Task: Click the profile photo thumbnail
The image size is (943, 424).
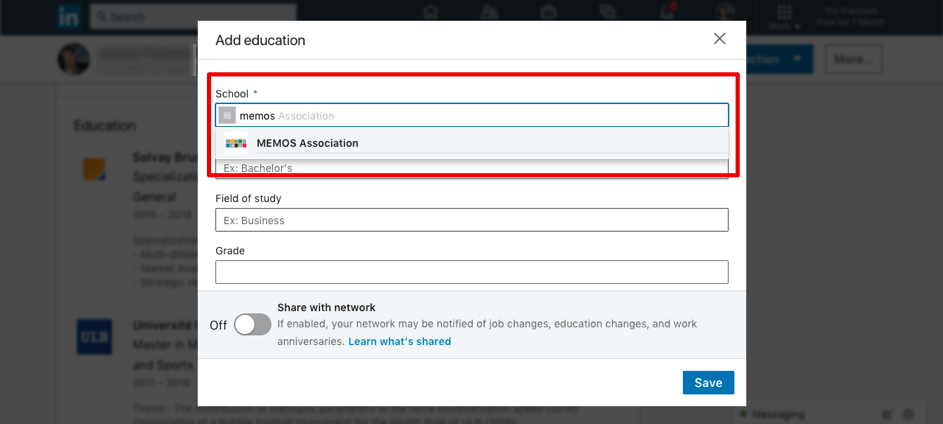Action: coord(73,59)
